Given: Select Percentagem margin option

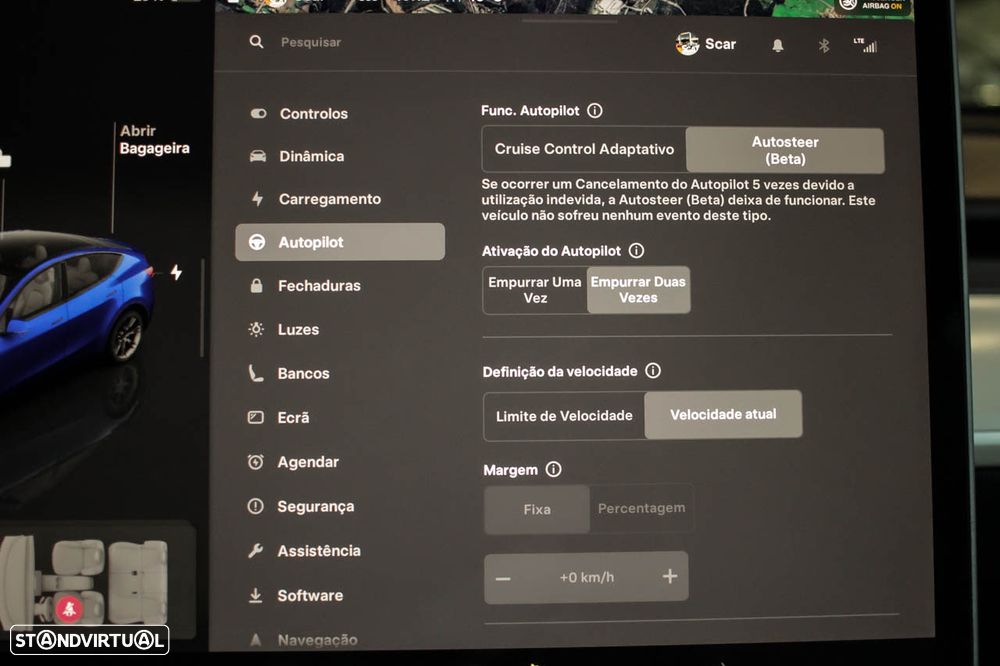Looking at the screenshot, I should tap(642, 508).
